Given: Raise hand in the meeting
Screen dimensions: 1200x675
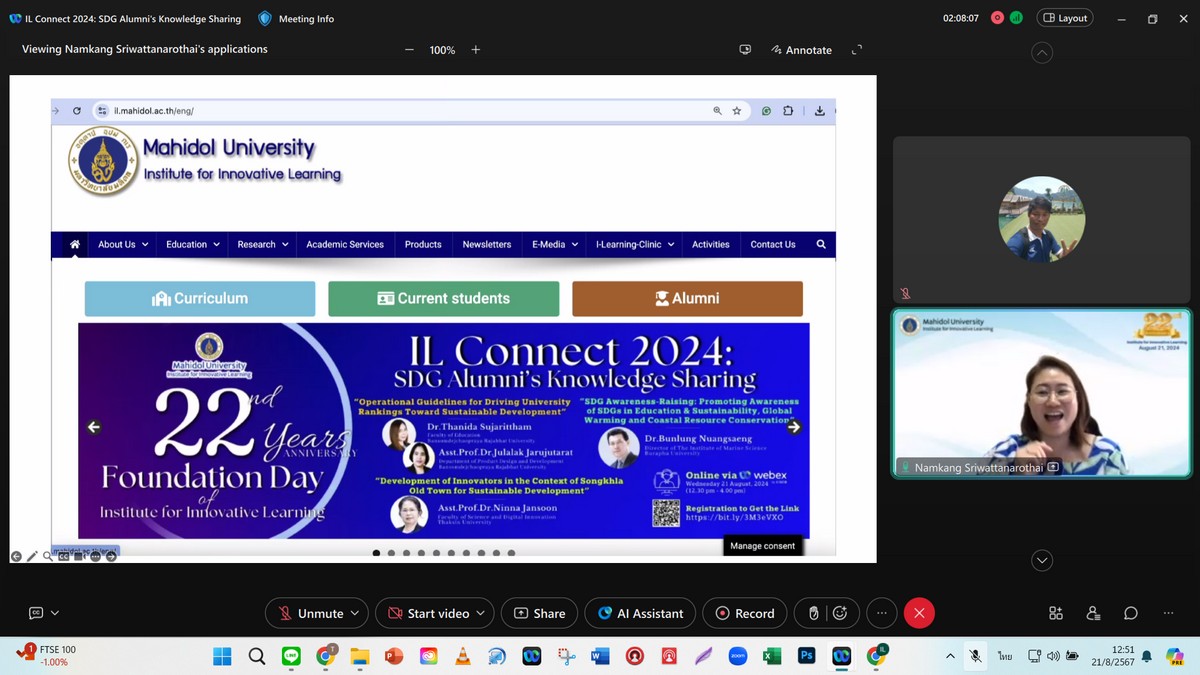Looking at the screenshot, I should (x=814, y=613).
